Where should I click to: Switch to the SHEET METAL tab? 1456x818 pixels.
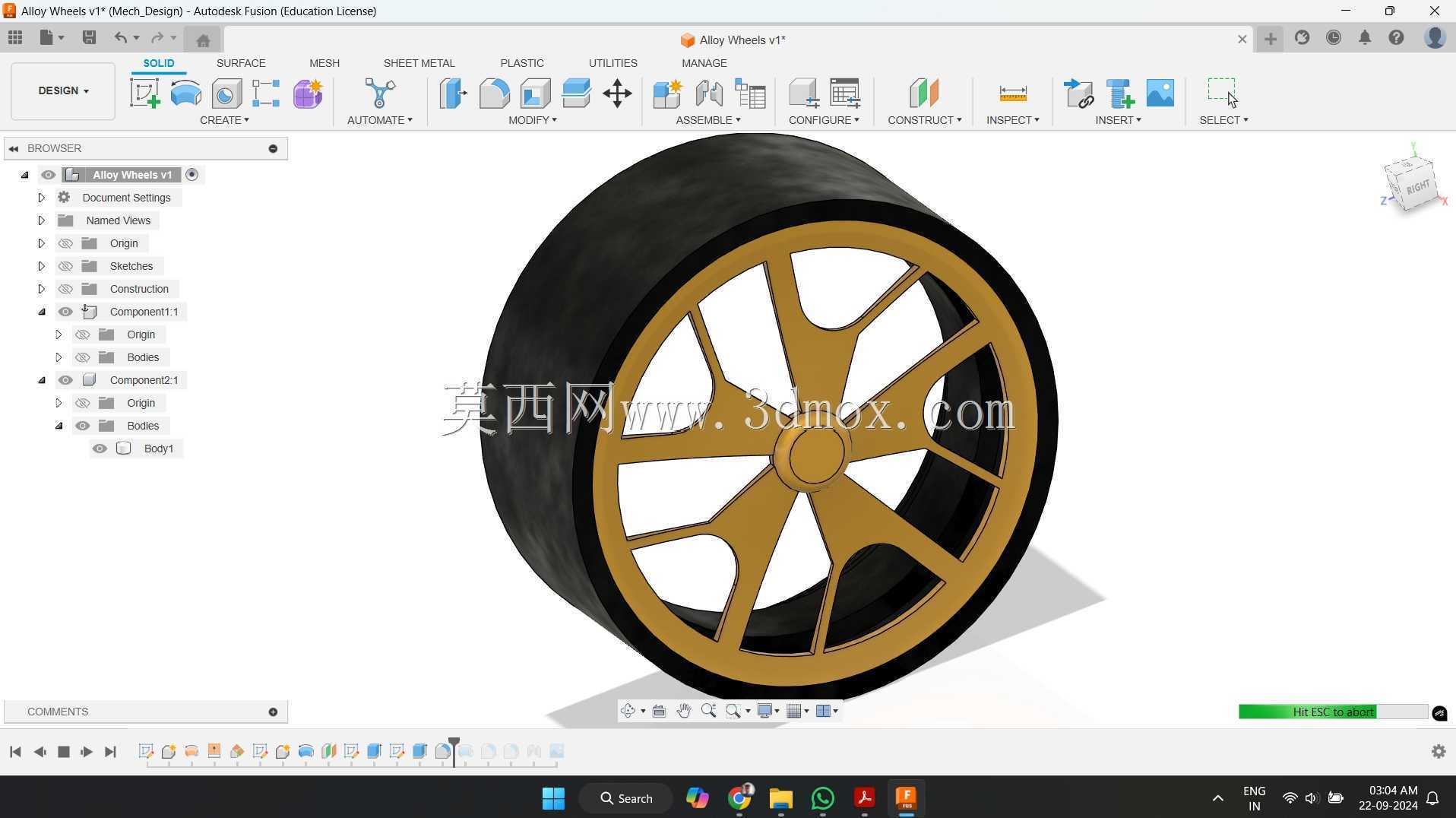419,63
